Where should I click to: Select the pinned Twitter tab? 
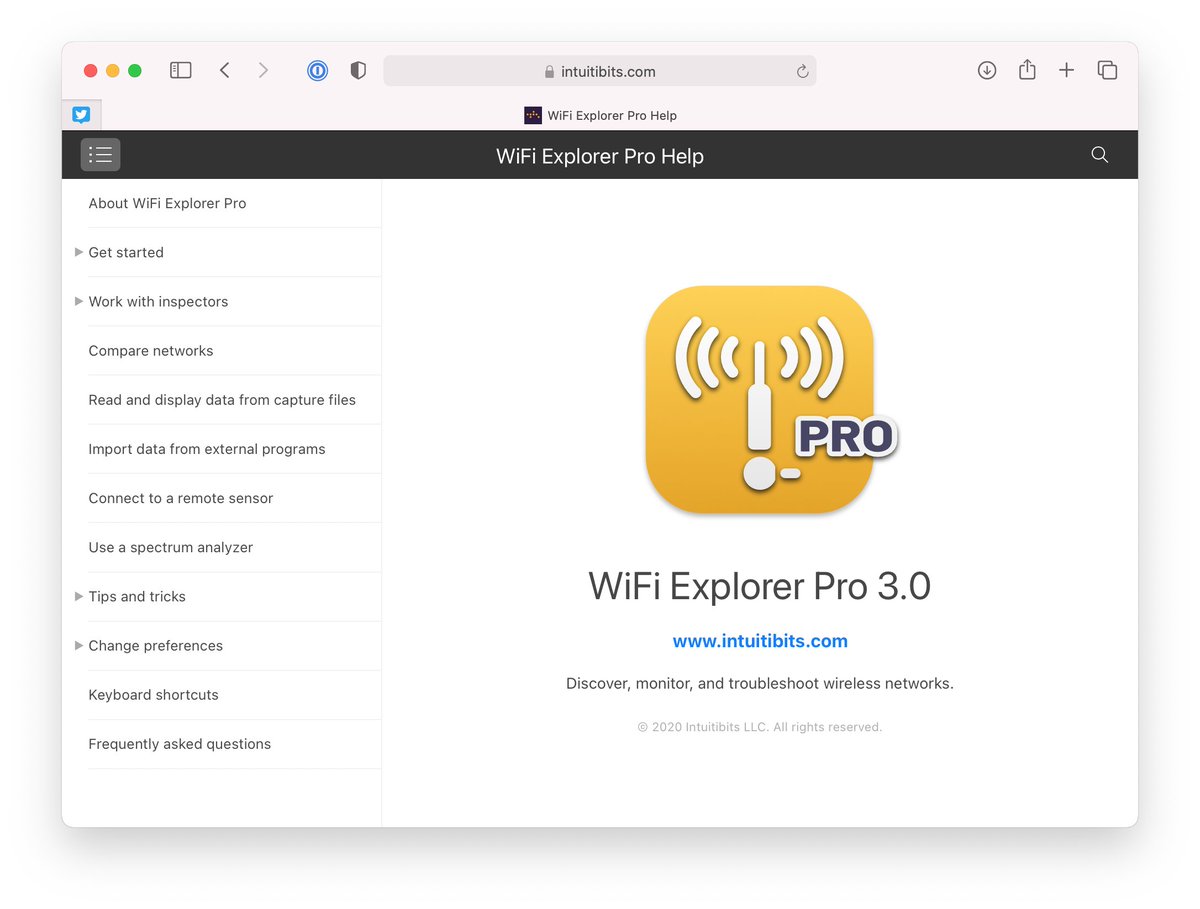(x=81, y=115)
